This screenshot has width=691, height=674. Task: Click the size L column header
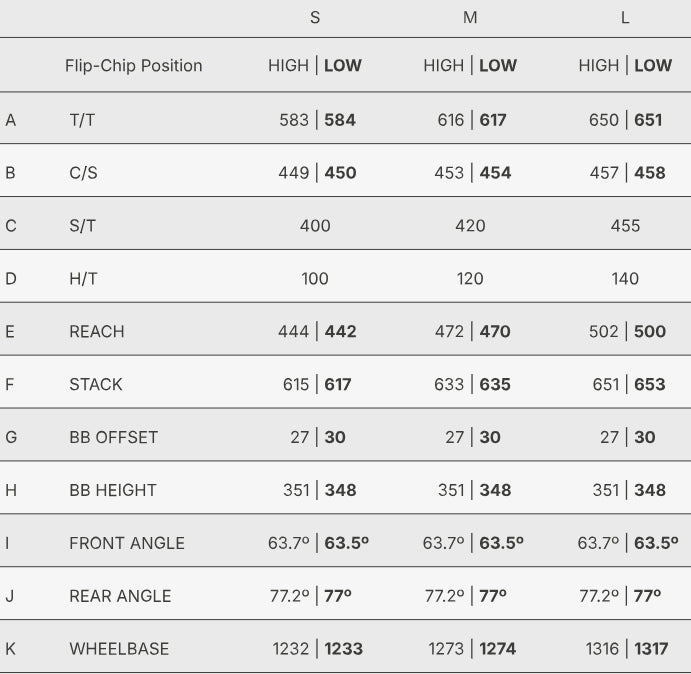pos(625,19)
